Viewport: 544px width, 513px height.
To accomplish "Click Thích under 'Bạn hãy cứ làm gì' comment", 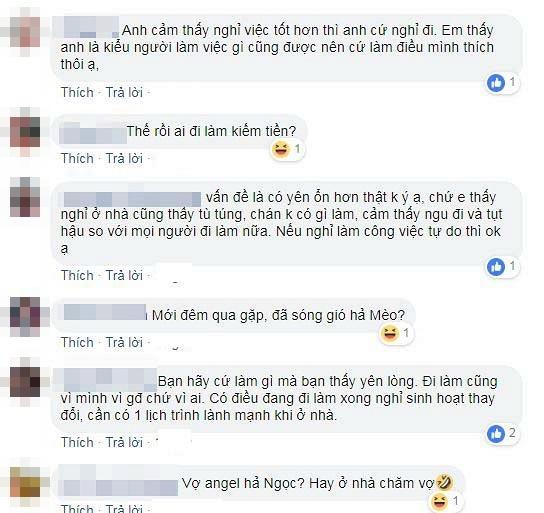I will (77, 443).
